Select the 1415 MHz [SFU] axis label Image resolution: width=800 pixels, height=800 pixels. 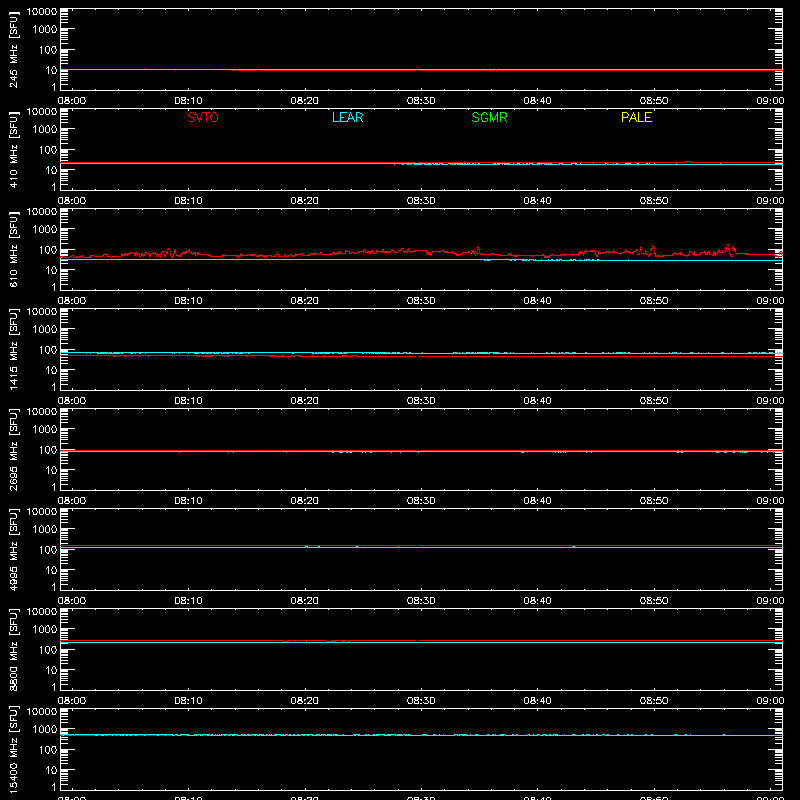13,349
